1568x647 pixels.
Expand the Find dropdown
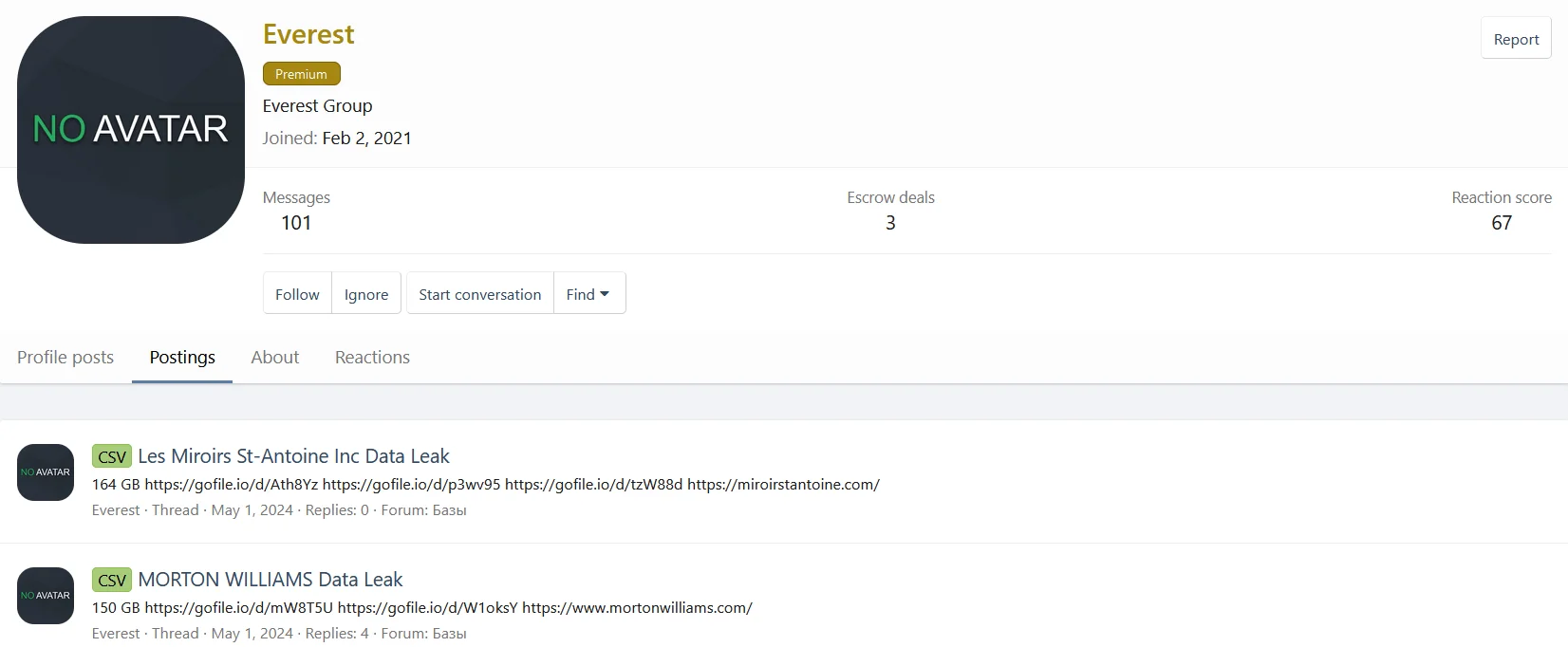point(588,294)
